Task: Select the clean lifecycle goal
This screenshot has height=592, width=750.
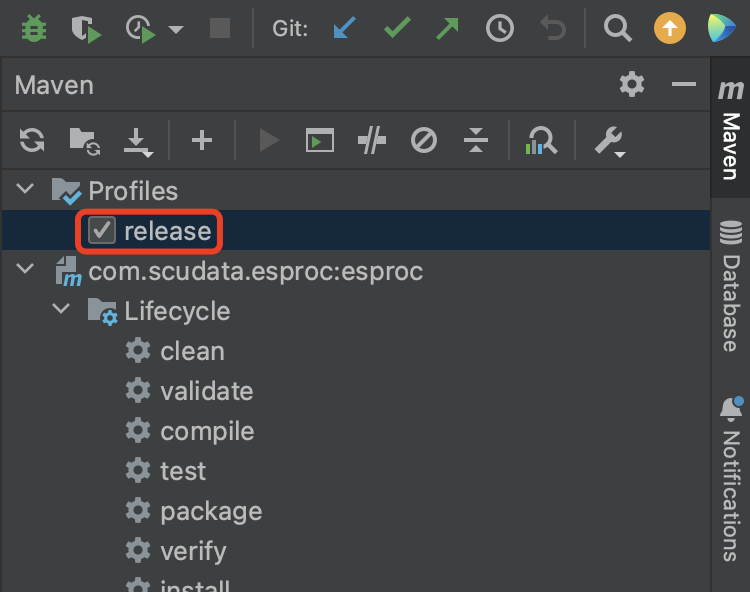Action: (192, 351)
